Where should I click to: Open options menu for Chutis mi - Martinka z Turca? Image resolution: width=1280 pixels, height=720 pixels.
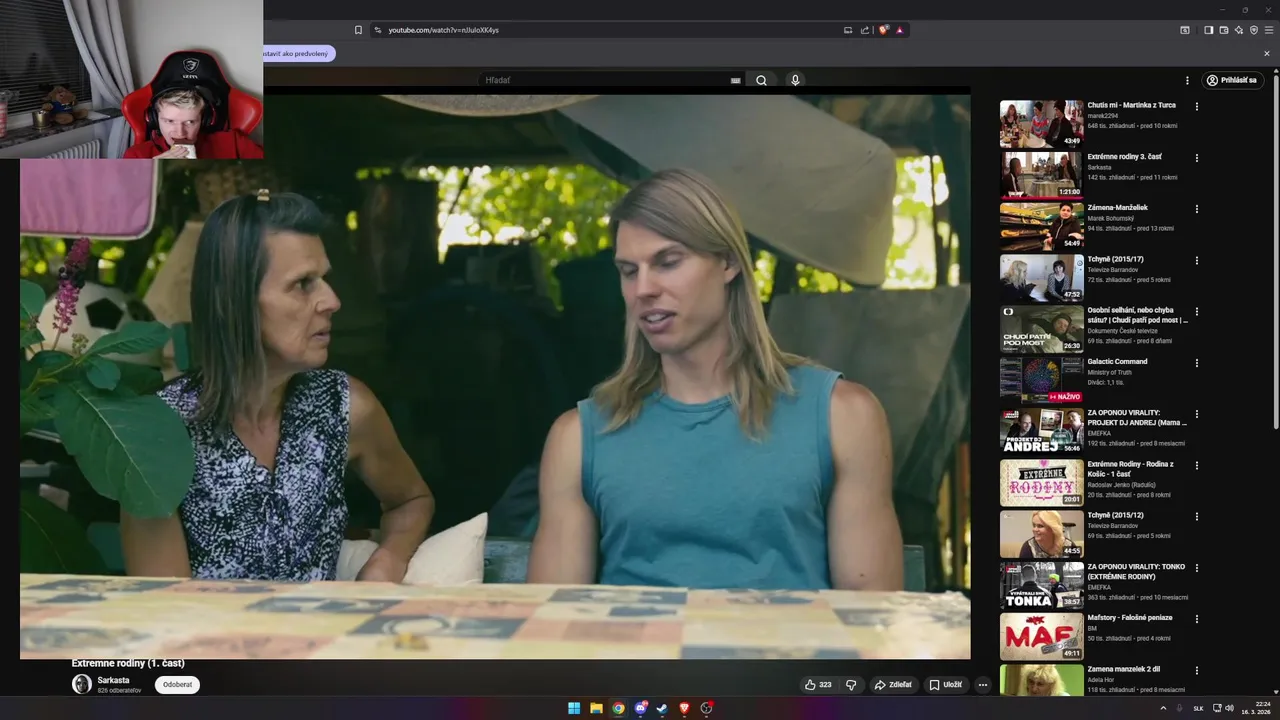click(x=1196, y=106)
